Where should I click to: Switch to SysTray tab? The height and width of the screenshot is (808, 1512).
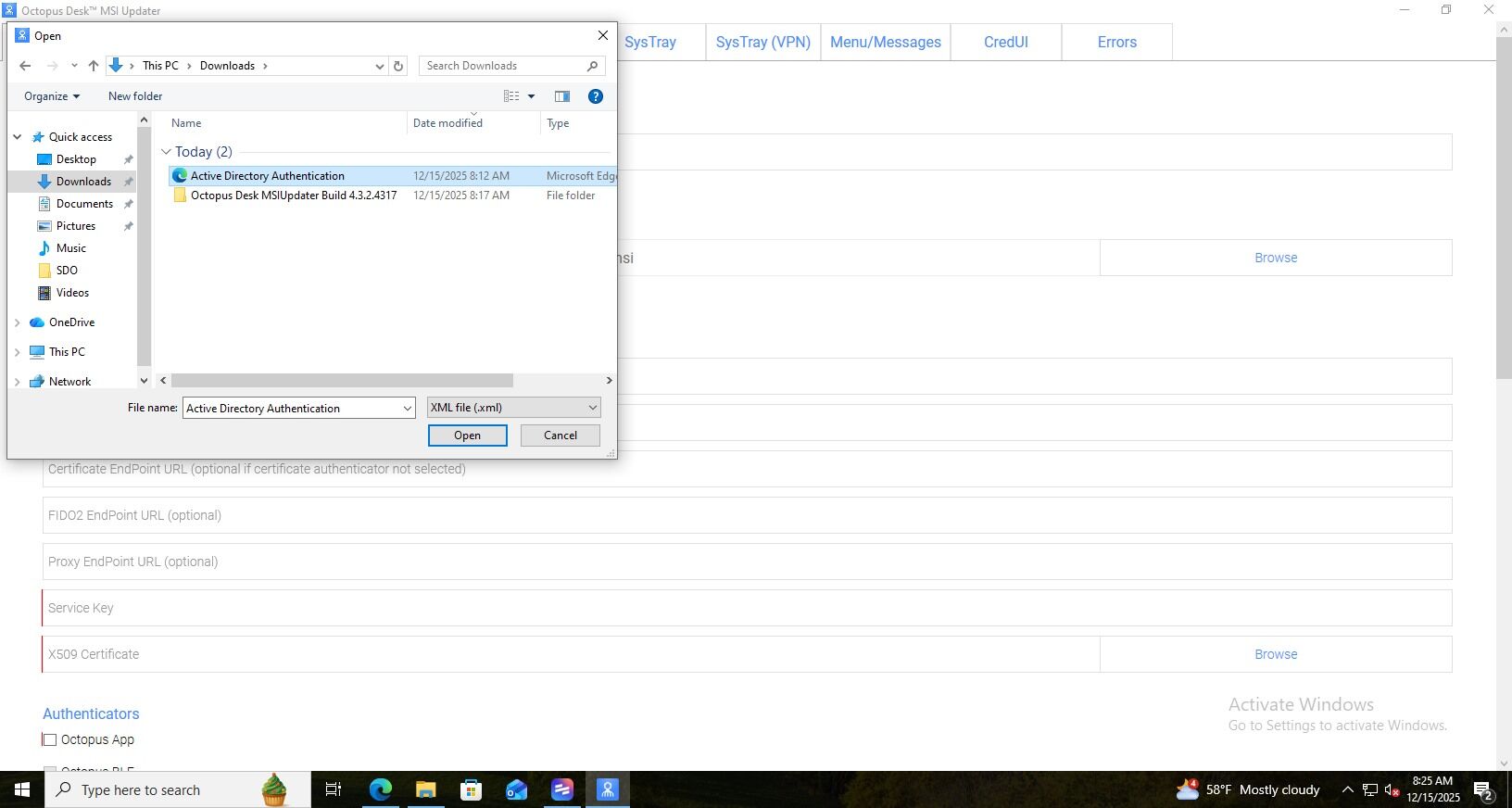click(x=650, y=42)
